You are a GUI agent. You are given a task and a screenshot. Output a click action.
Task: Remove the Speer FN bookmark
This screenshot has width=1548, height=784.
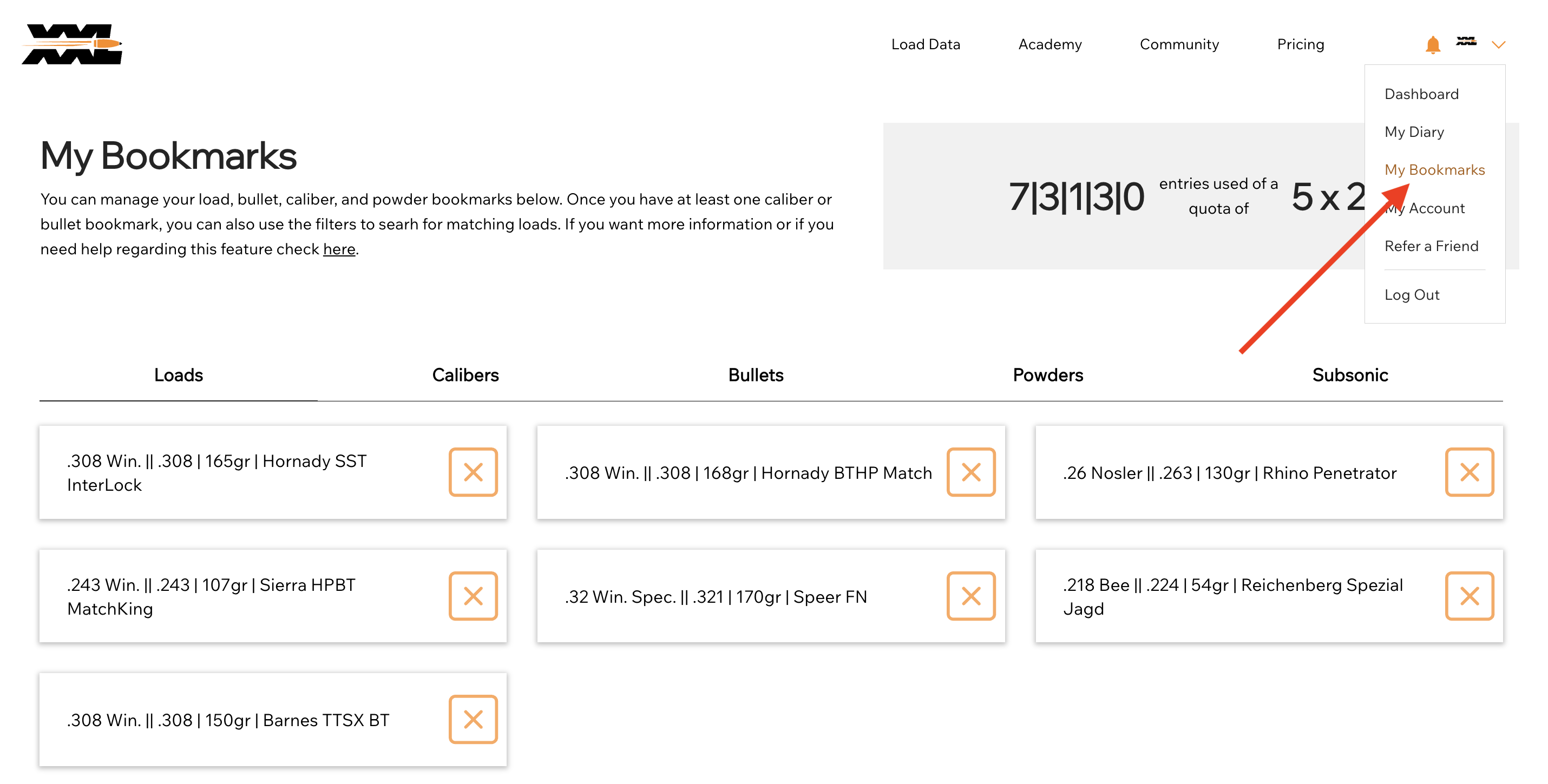970,596
